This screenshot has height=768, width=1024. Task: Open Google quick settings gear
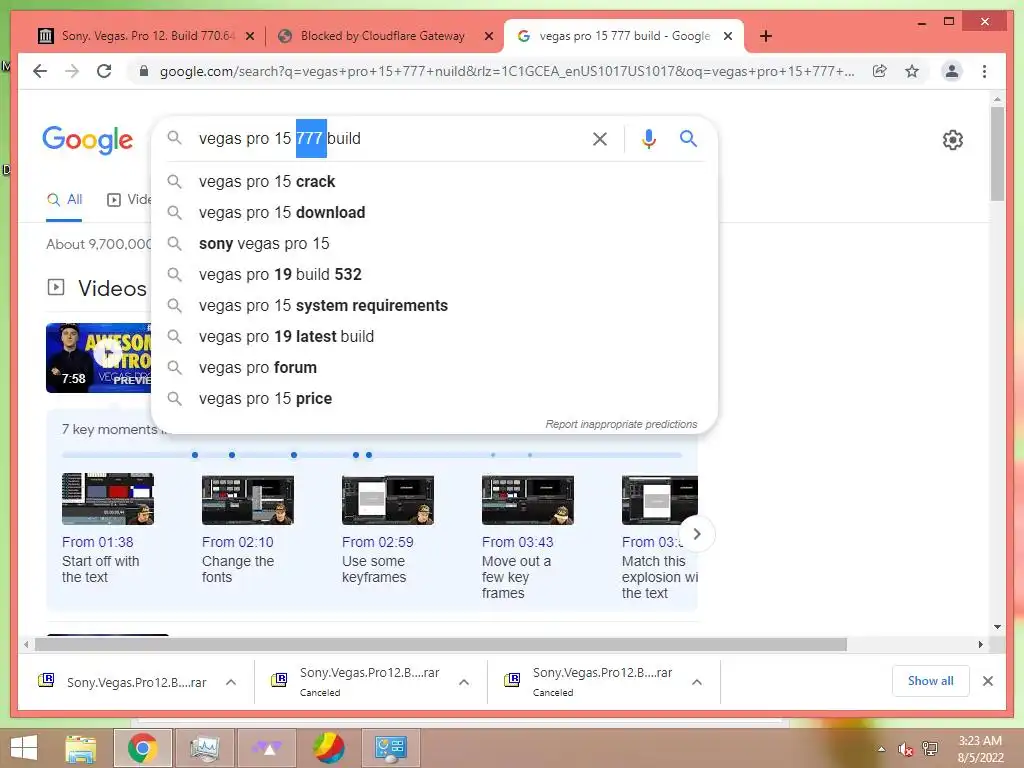click(953, 139)
